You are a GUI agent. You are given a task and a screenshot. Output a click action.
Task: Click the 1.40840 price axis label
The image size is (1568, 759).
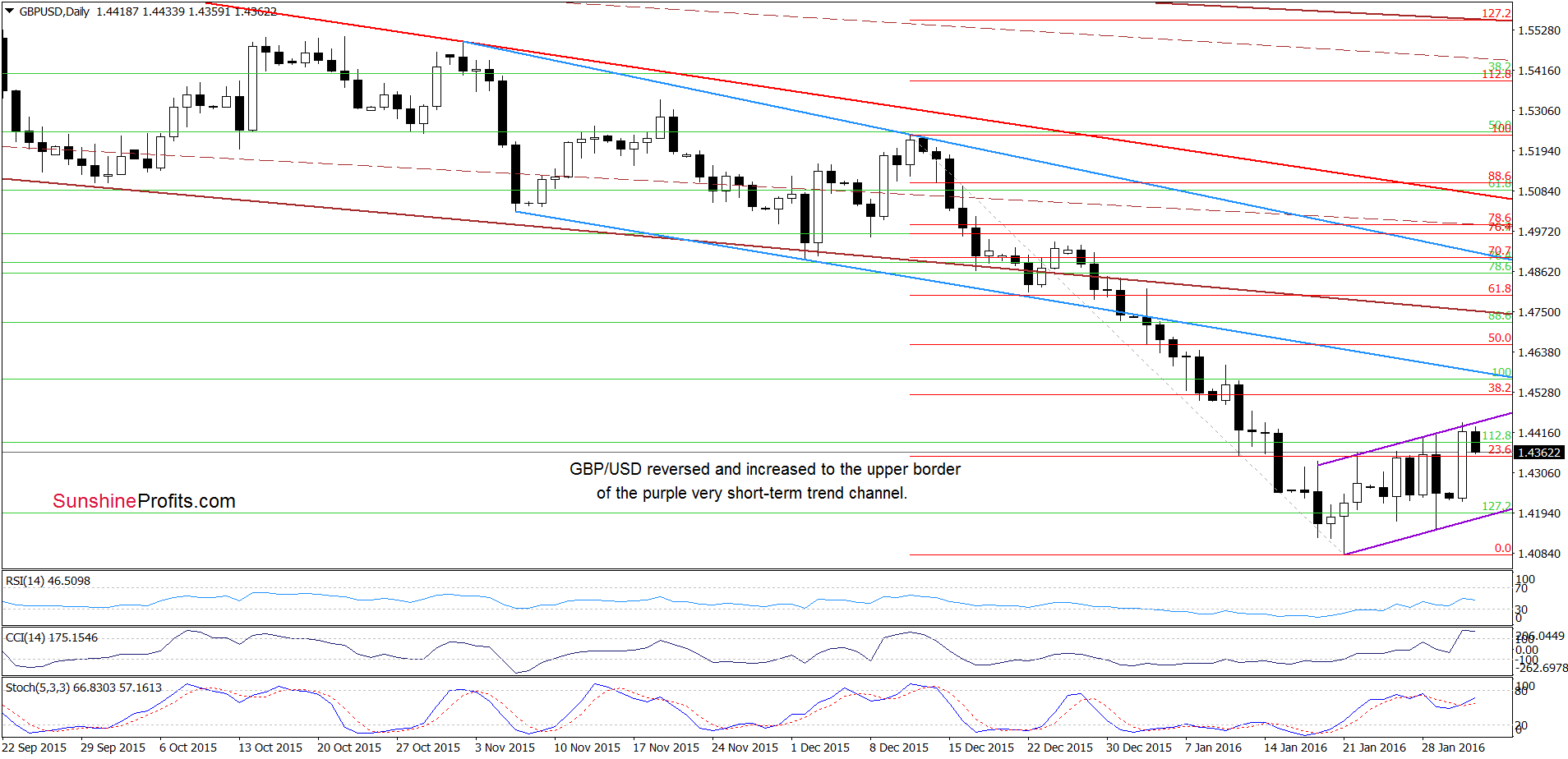pos(1538,554)
